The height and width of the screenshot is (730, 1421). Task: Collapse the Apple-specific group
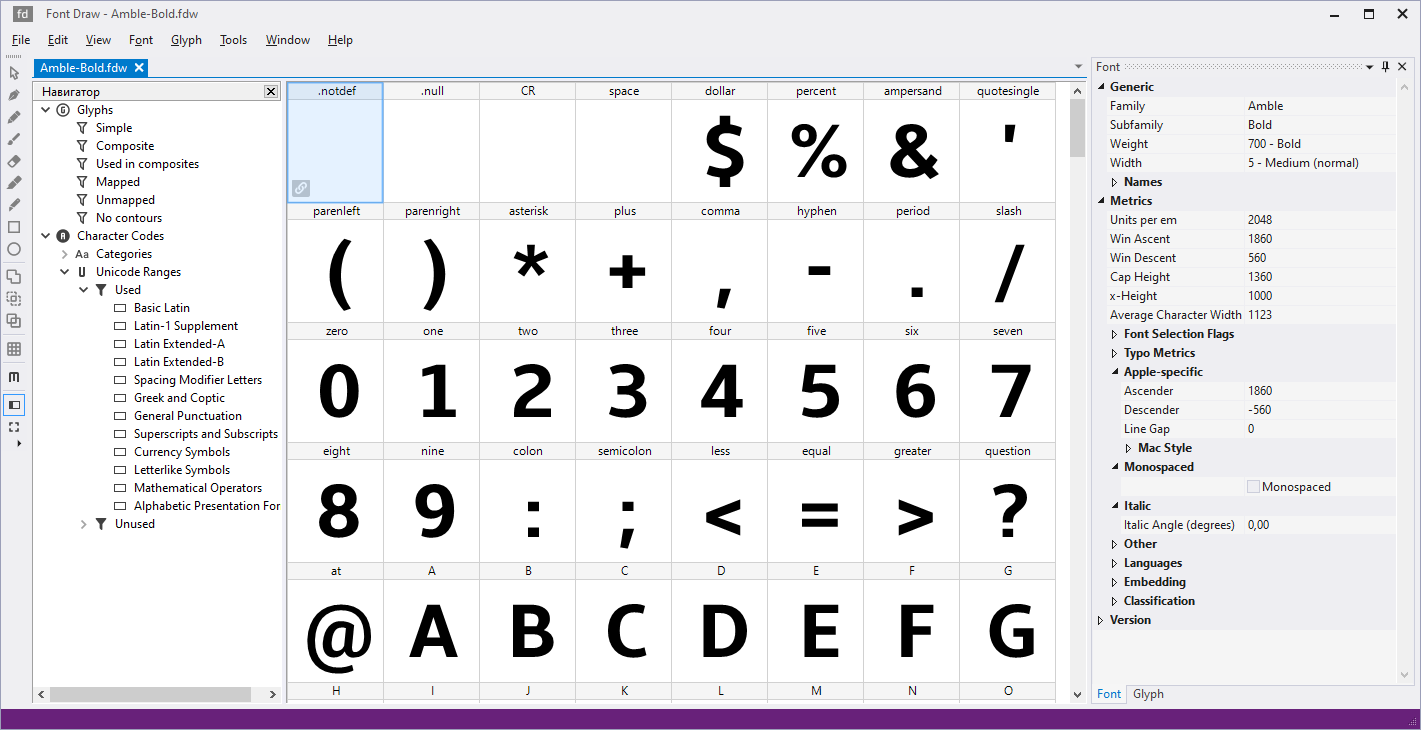click(x=1115, y=372)
